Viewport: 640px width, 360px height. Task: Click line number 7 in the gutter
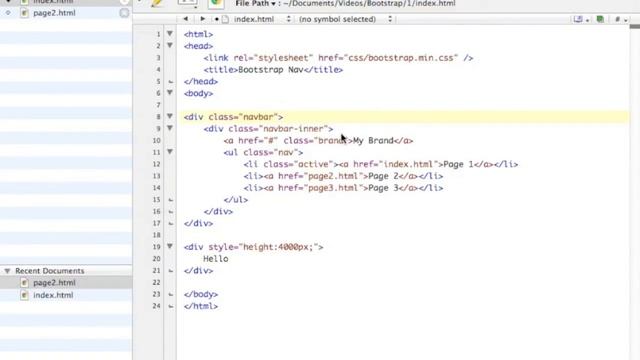[158, 105]
